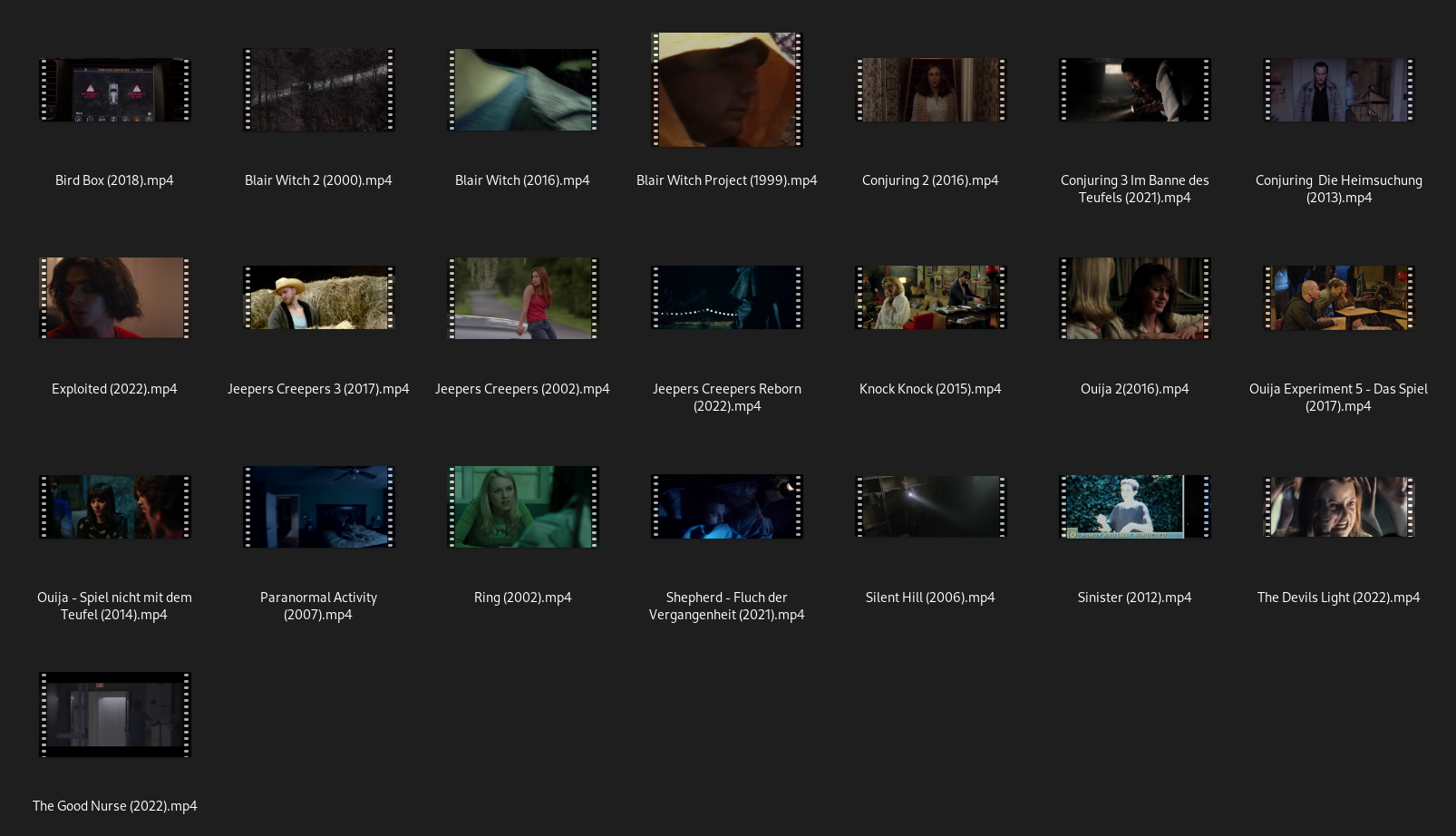Select the Bird Box (2018) video thumbnail

click(114, 90)
